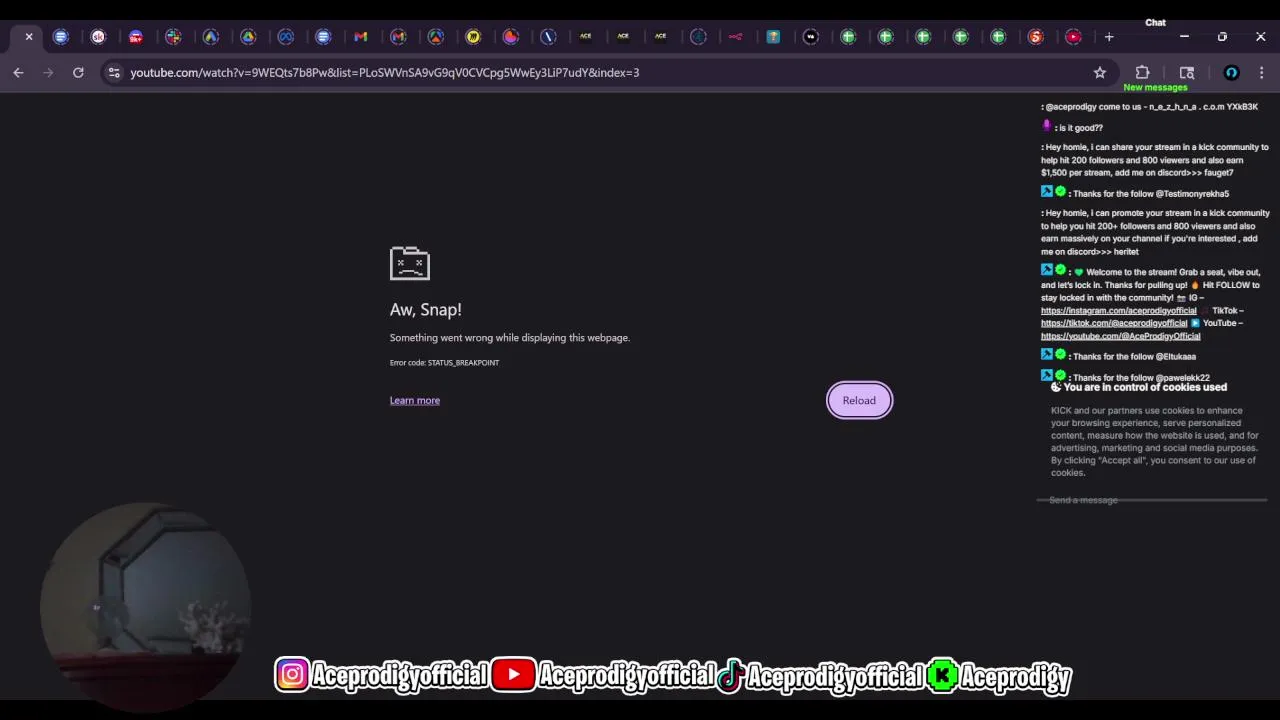Open the instagram.com/aceprodigyofficial link
Viewport: 1280px width, 720px height.
[1118, 311]
